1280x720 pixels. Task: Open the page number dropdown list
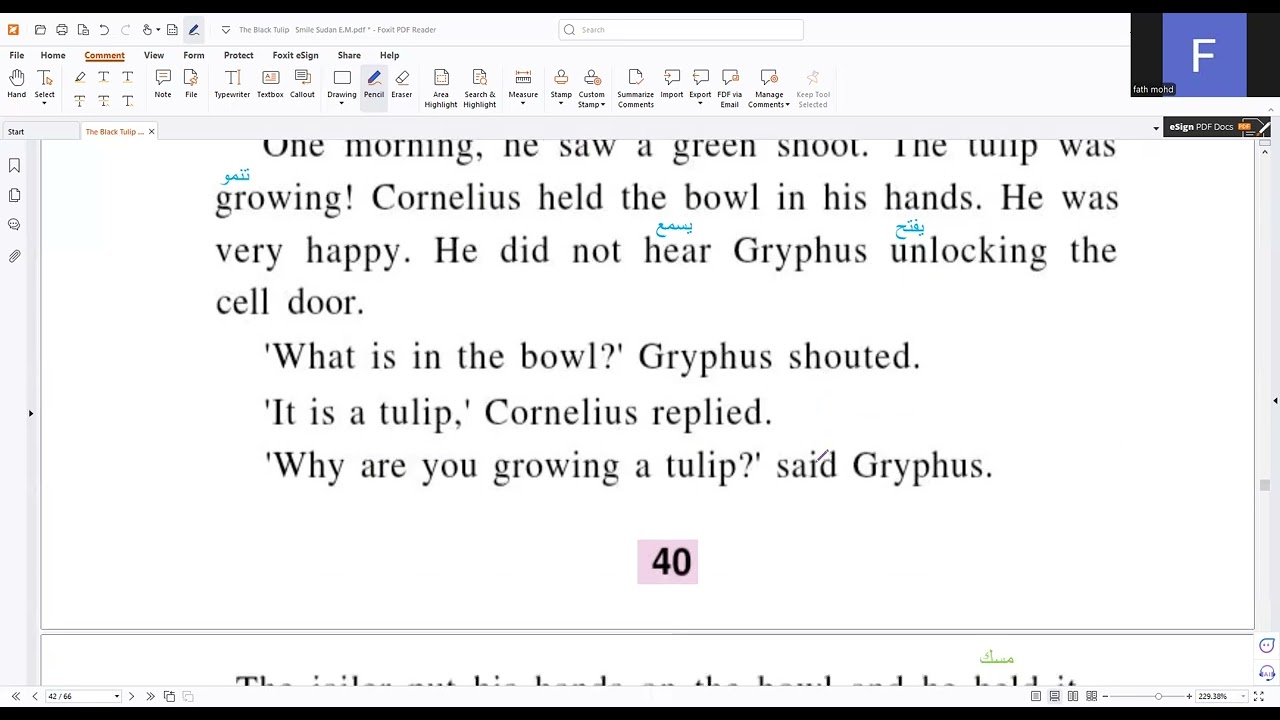point(116,696)
